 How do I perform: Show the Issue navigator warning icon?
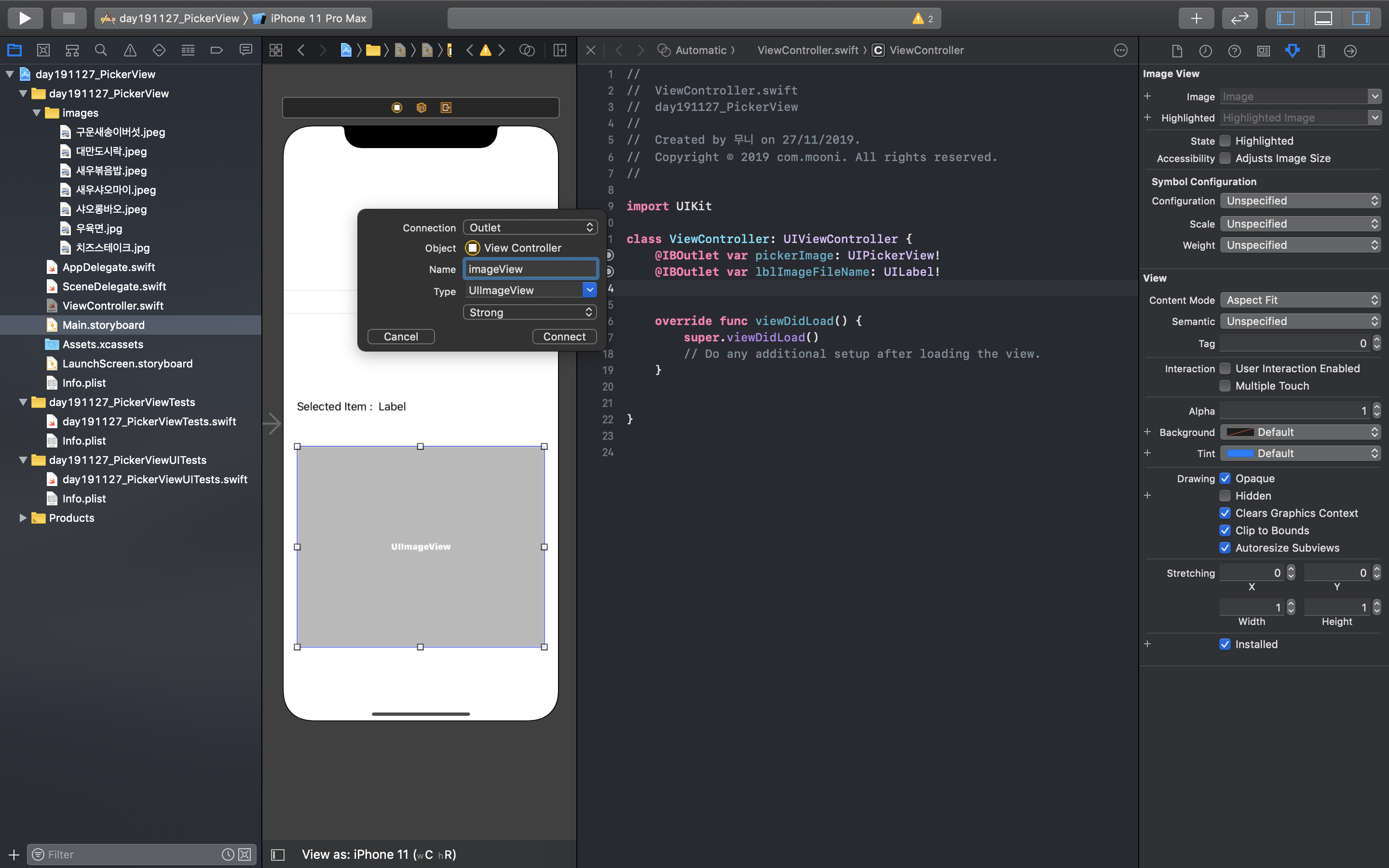130,51
